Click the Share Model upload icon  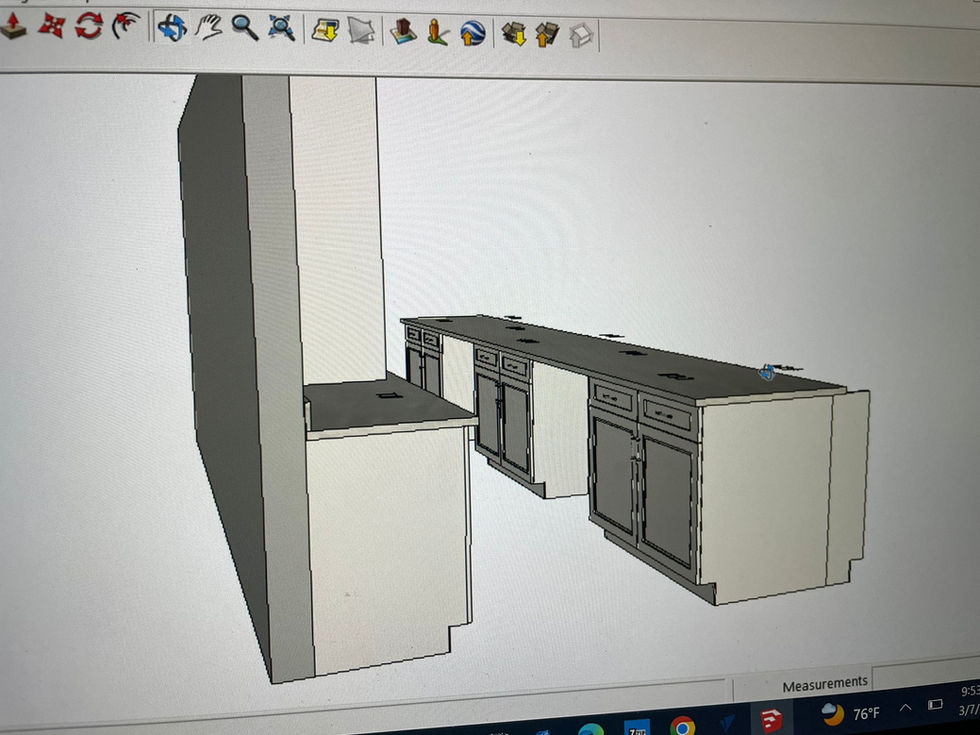tap(548, 34)
